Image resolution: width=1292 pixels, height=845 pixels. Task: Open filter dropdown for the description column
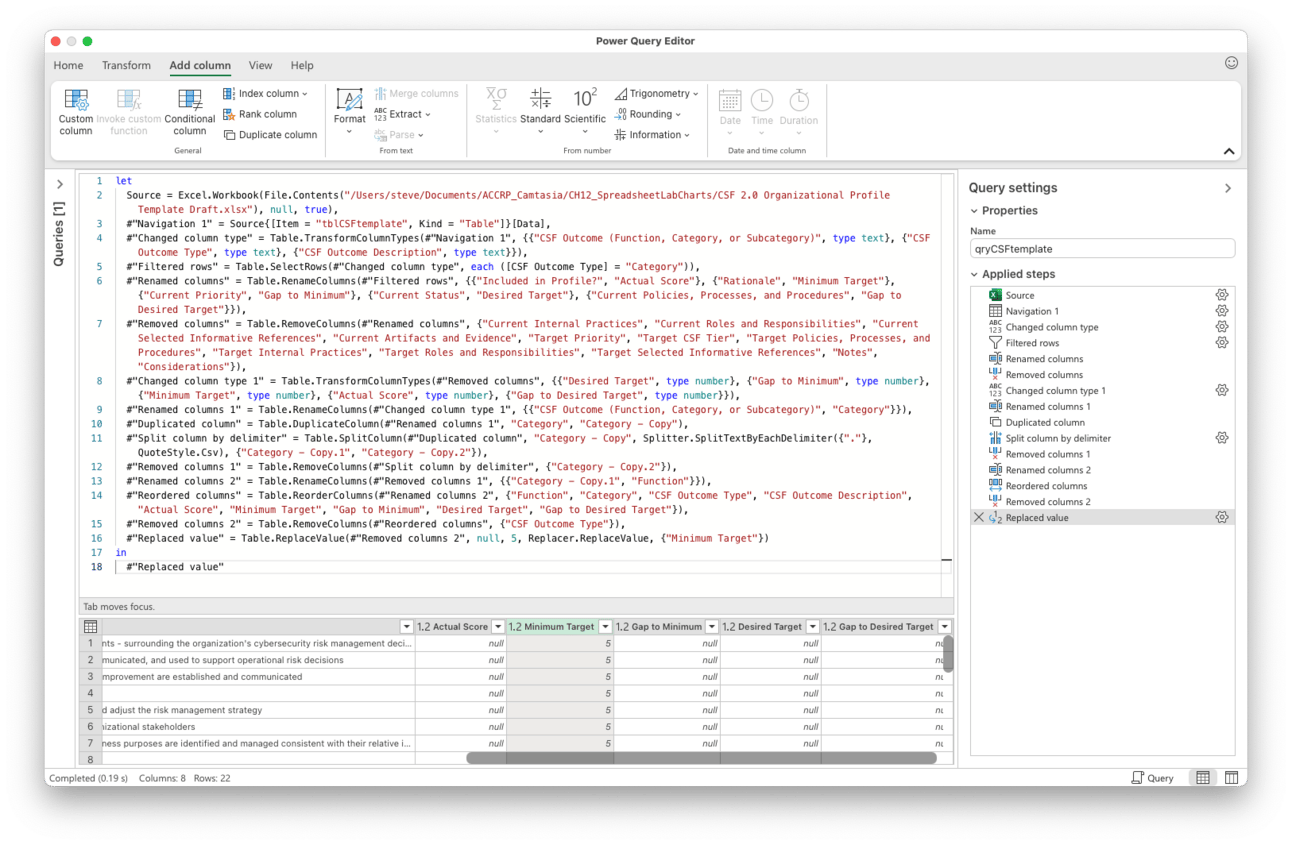coord(406,627)
